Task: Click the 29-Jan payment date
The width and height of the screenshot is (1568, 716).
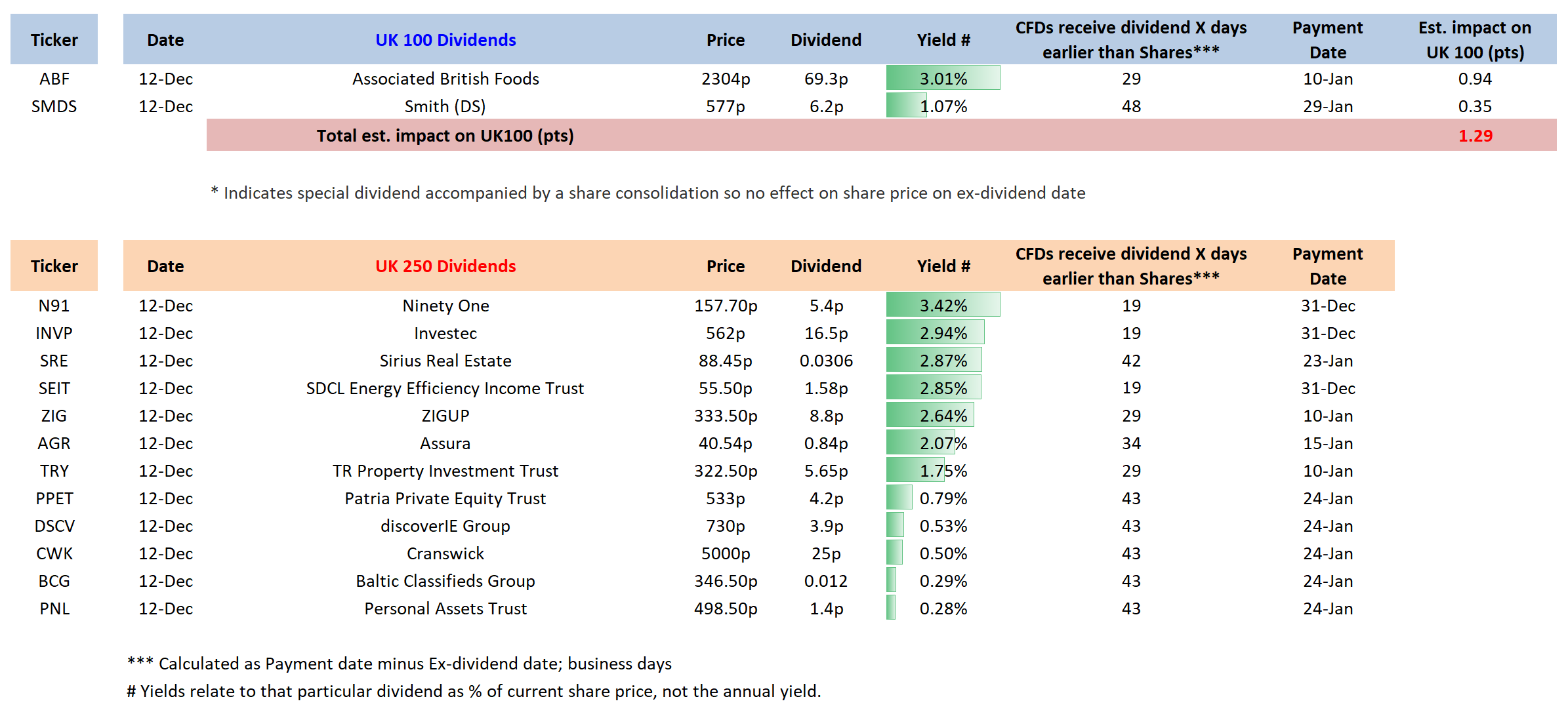Action: pyautogui.click(x=1328, y=106)
